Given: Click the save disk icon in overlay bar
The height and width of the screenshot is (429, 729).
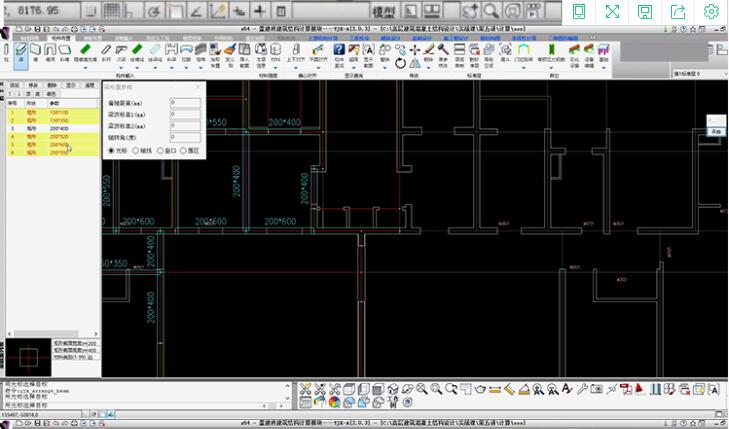Looking at the screenshot, I should click(x=645, y=12).
